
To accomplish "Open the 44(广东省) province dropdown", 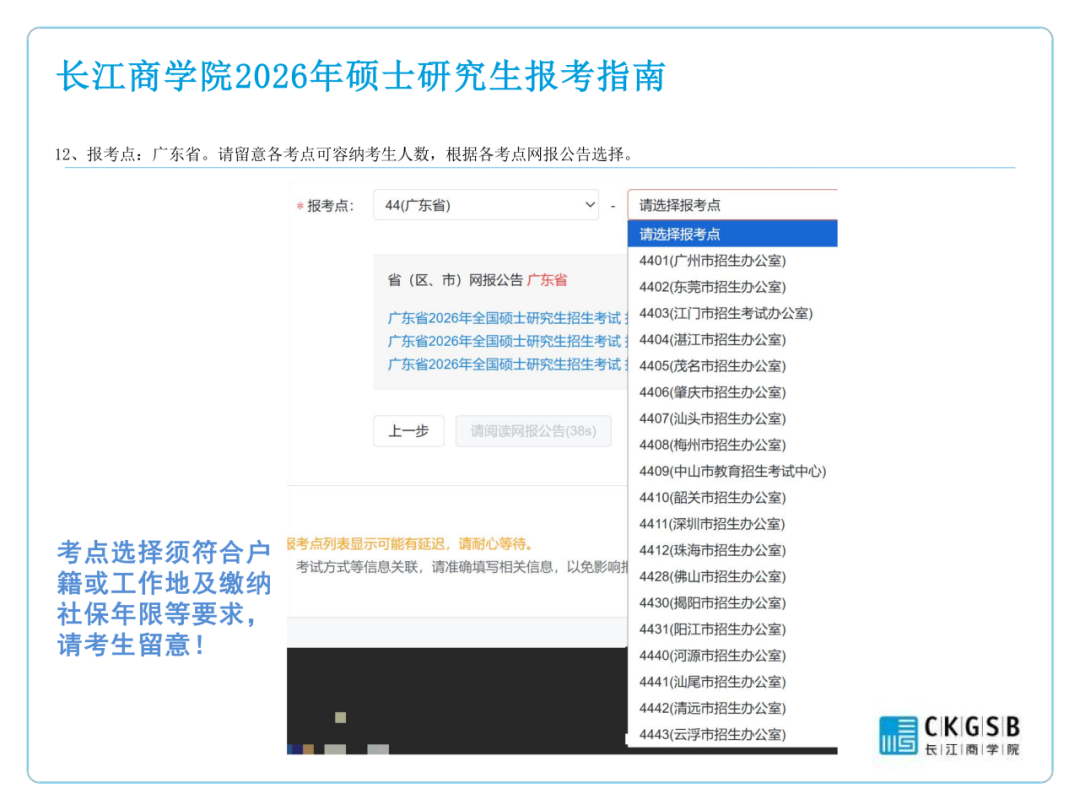I will 485,205.
